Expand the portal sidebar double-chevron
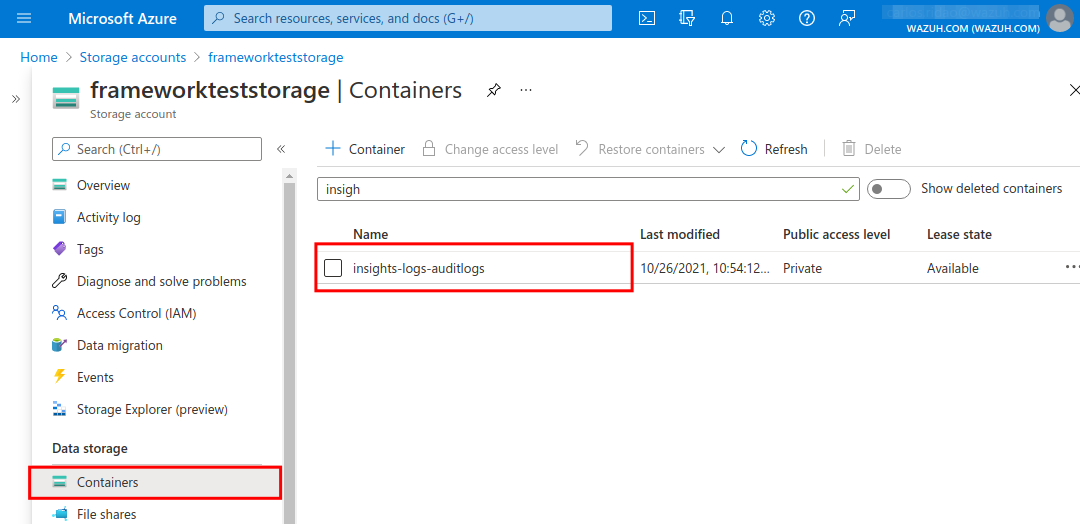This screenshot has height=524, width=1080. (x=16, y=99)
